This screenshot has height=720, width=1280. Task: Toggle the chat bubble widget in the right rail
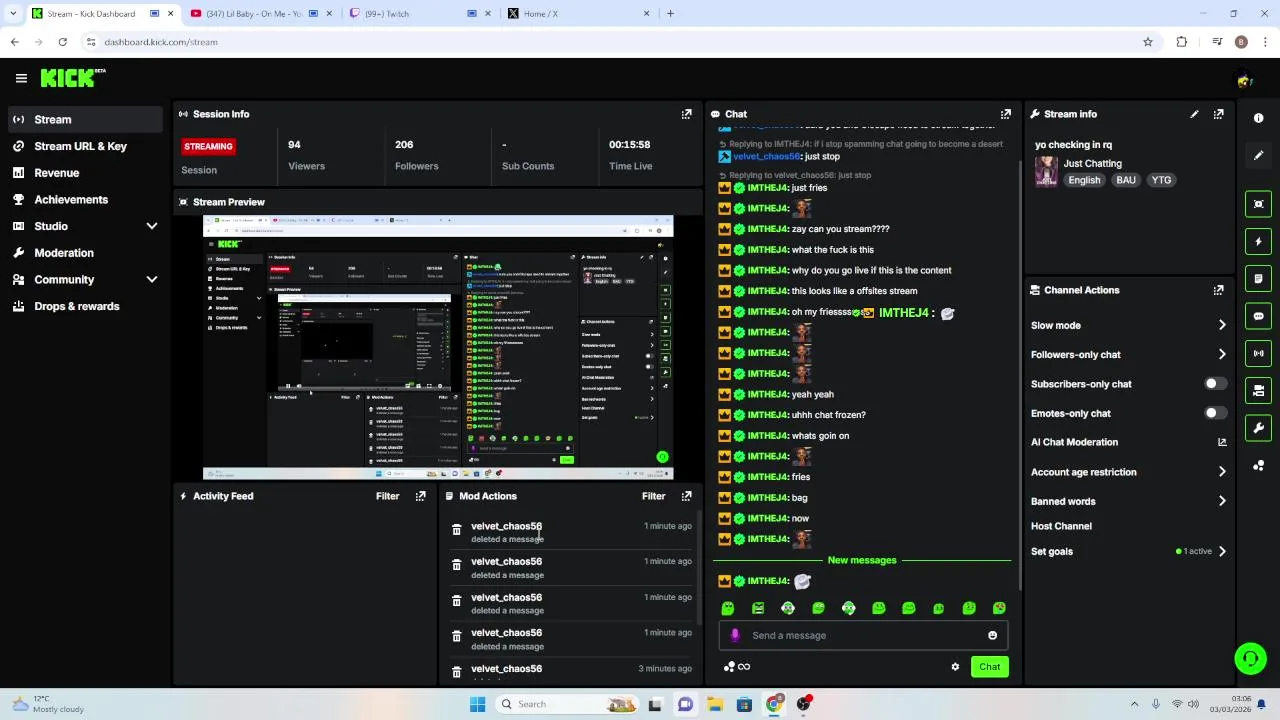pyautogui.click(x=1258, y=316)
